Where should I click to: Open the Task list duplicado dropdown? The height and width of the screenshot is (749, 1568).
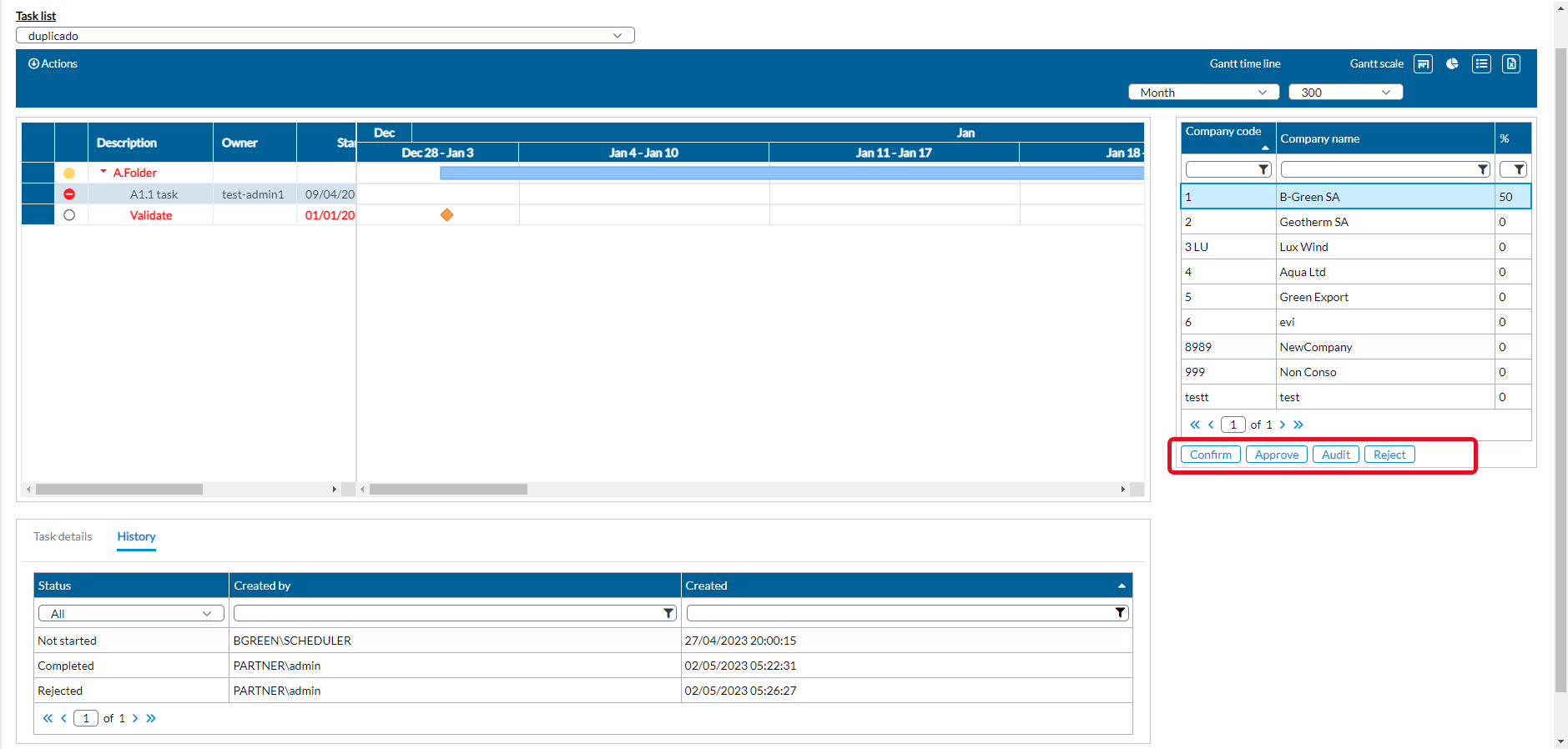(x=325, y=36)
